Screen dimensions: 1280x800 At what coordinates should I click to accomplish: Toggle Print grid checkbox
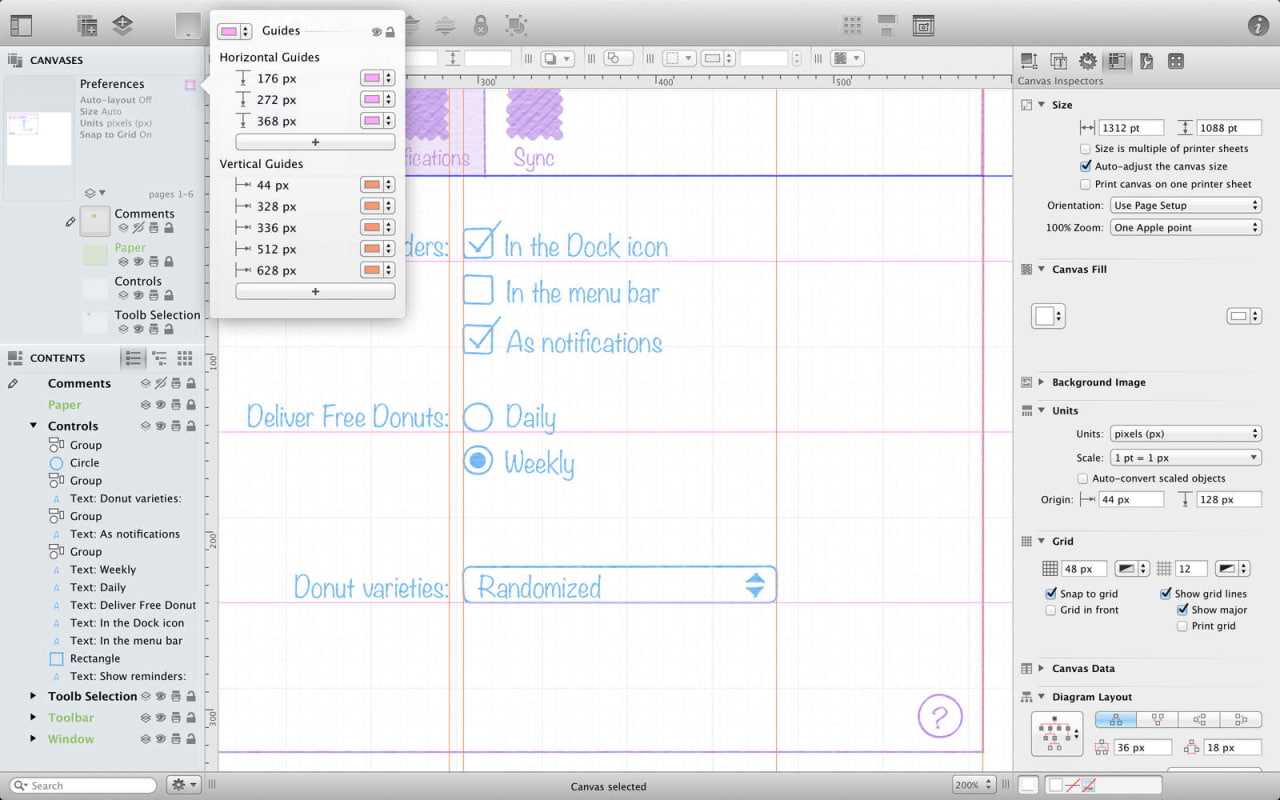pos(1182,626)
